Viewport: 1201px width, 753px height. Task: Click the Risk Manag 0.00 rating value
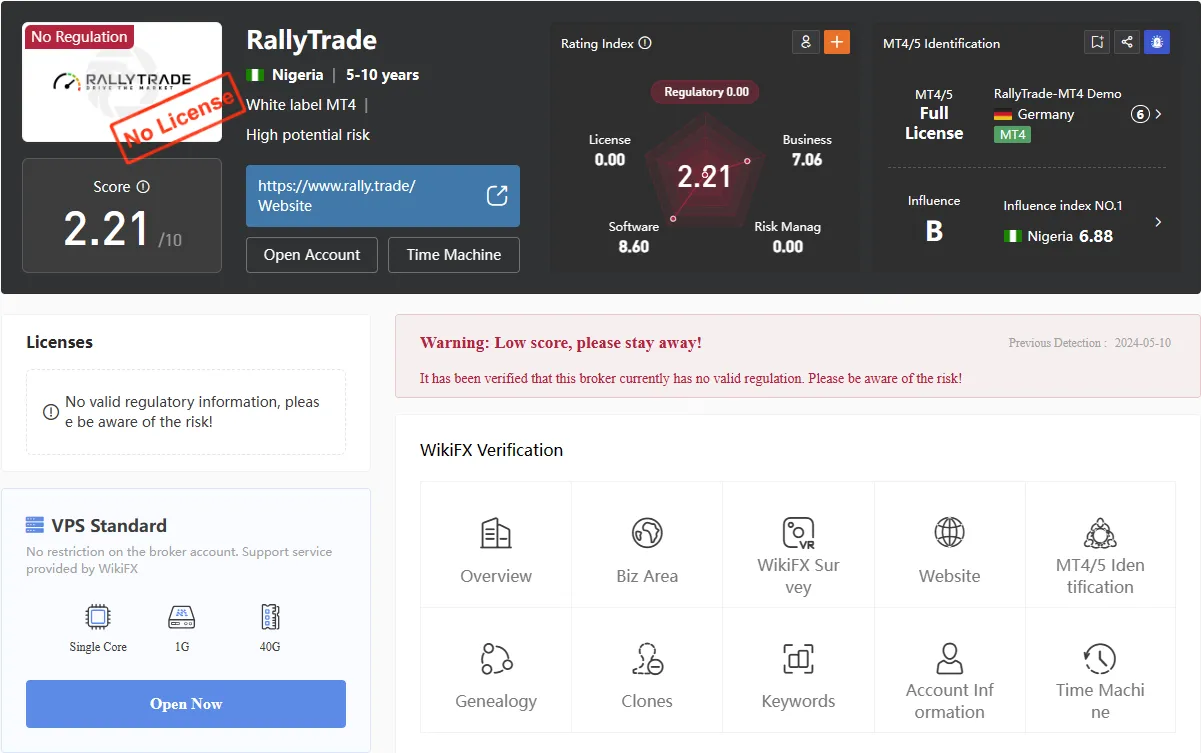point(788,246)
